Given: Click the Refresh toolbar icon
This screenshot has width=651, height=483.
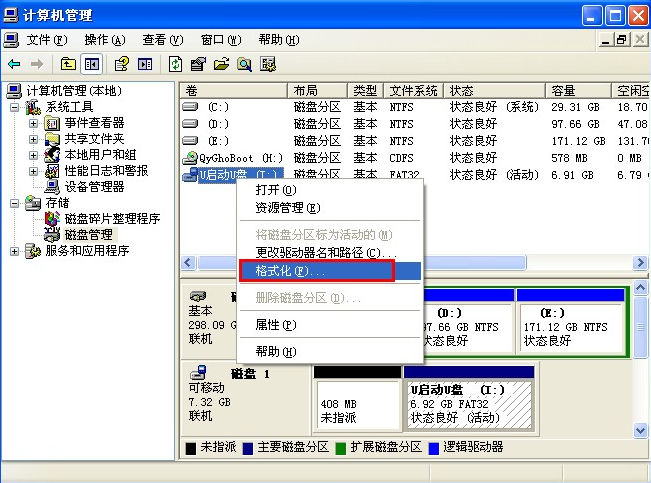Looking at the screenshot, I should point(176,64).
